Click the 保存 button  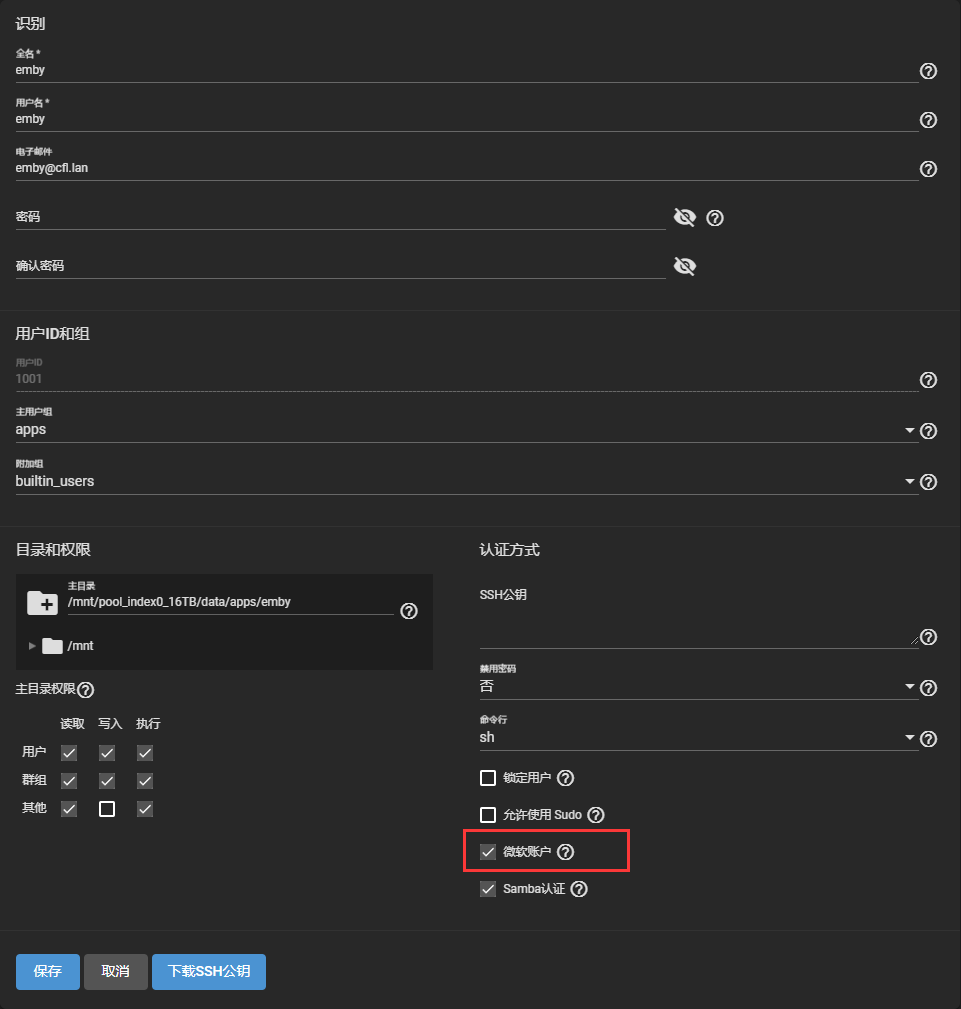coord(48,971)
